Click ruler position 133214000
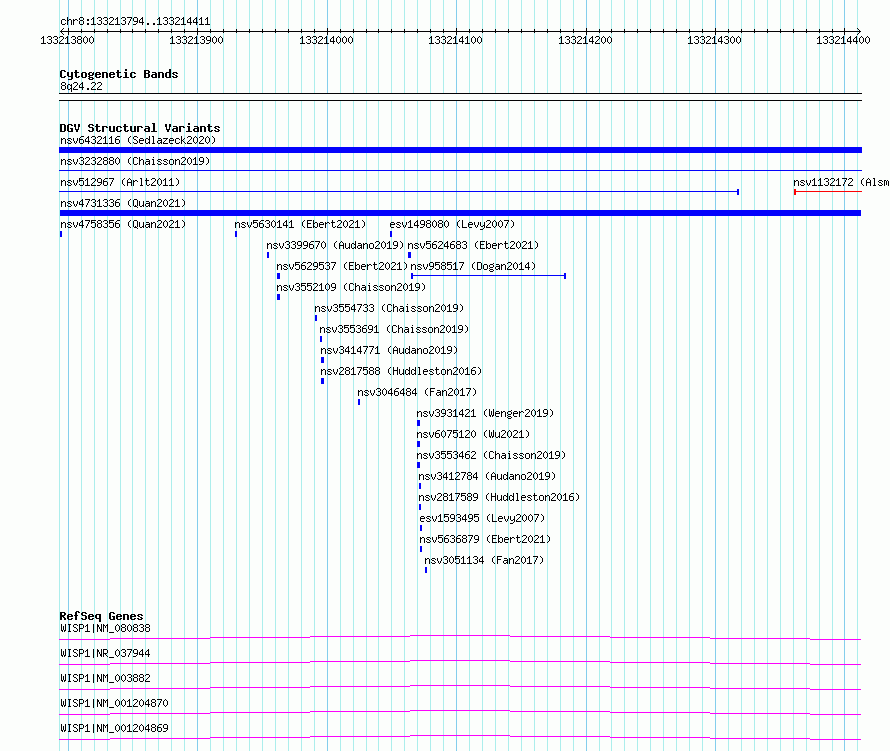Image resolution: width=890 pixels, height=751 pixels. pos(326,40)
